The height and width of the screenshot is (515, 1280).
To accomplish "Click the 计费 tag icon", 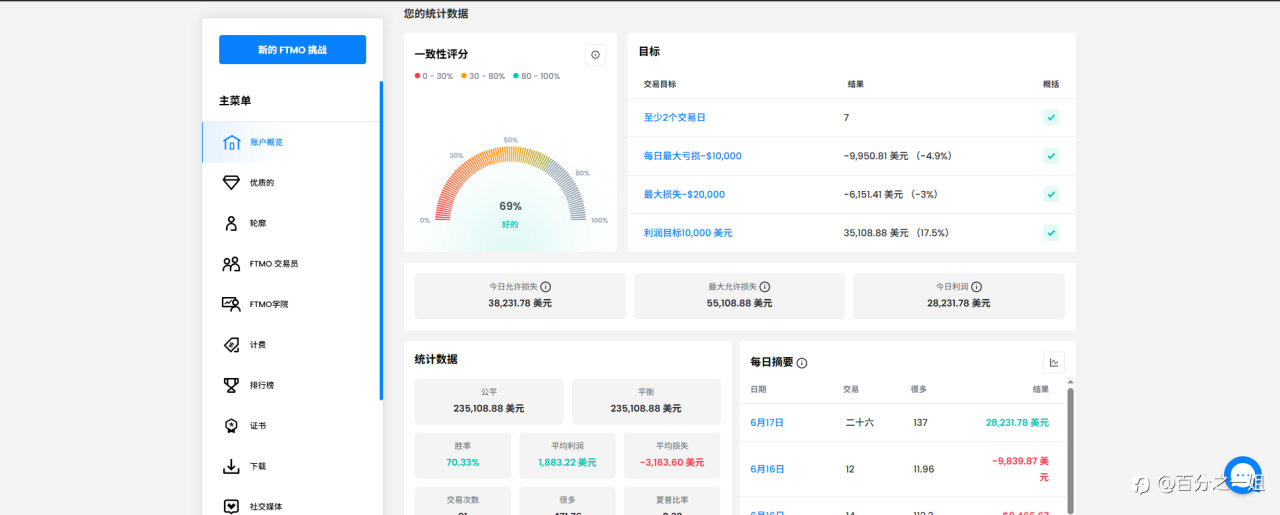I will click(231, 345).
